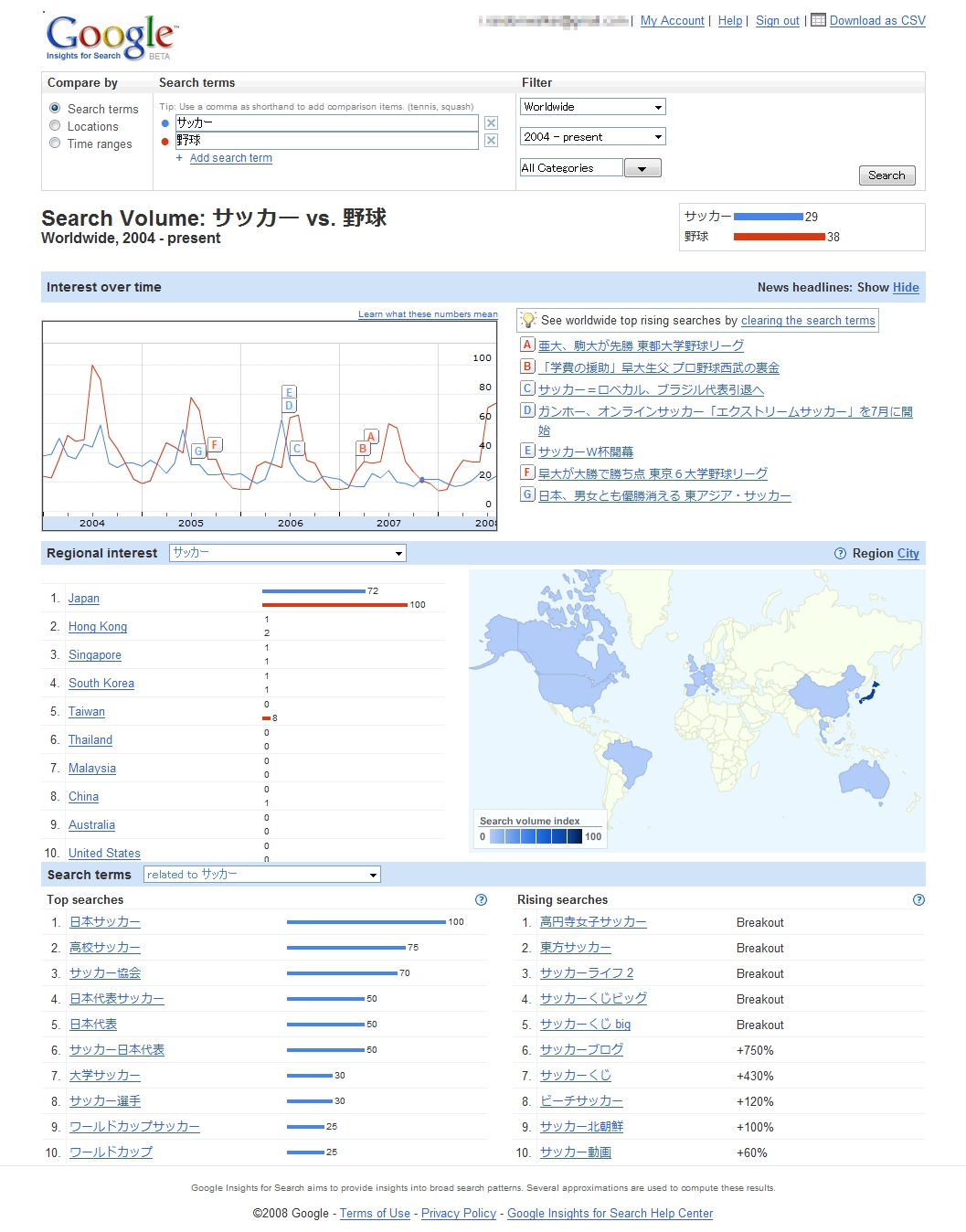Click Australia region link
The image size is (966, 1232).
tap(91, 824)
